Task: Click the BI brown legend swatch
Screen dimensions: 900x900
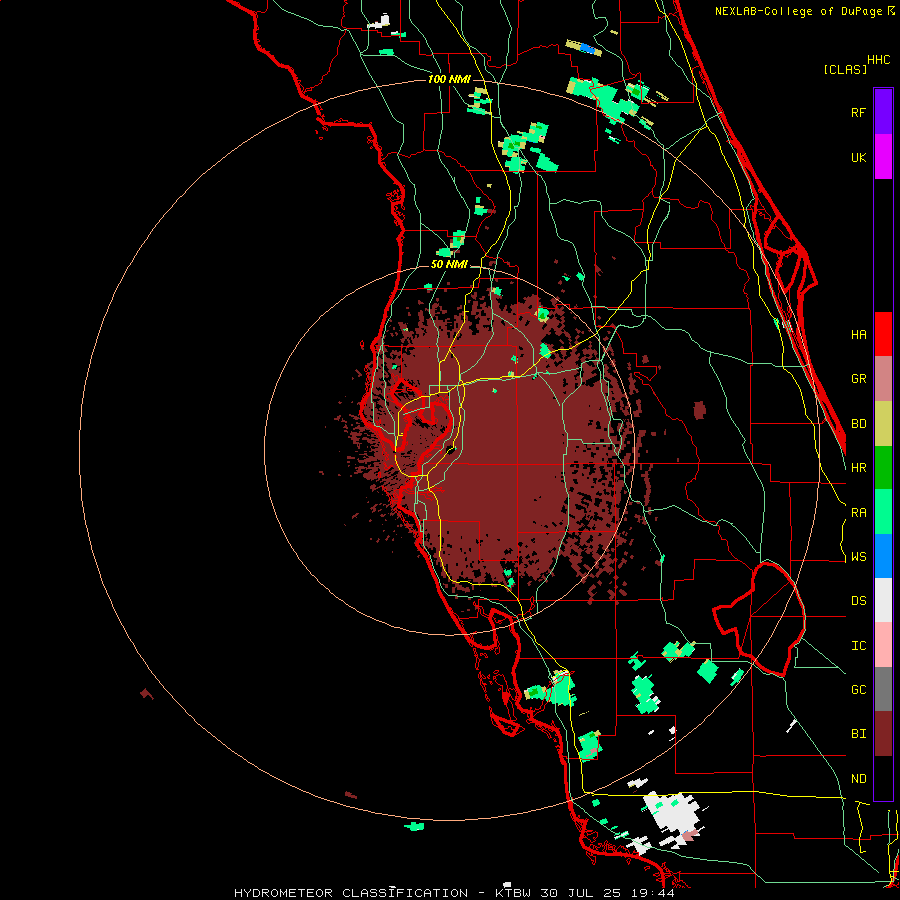Action: [883, 734]
